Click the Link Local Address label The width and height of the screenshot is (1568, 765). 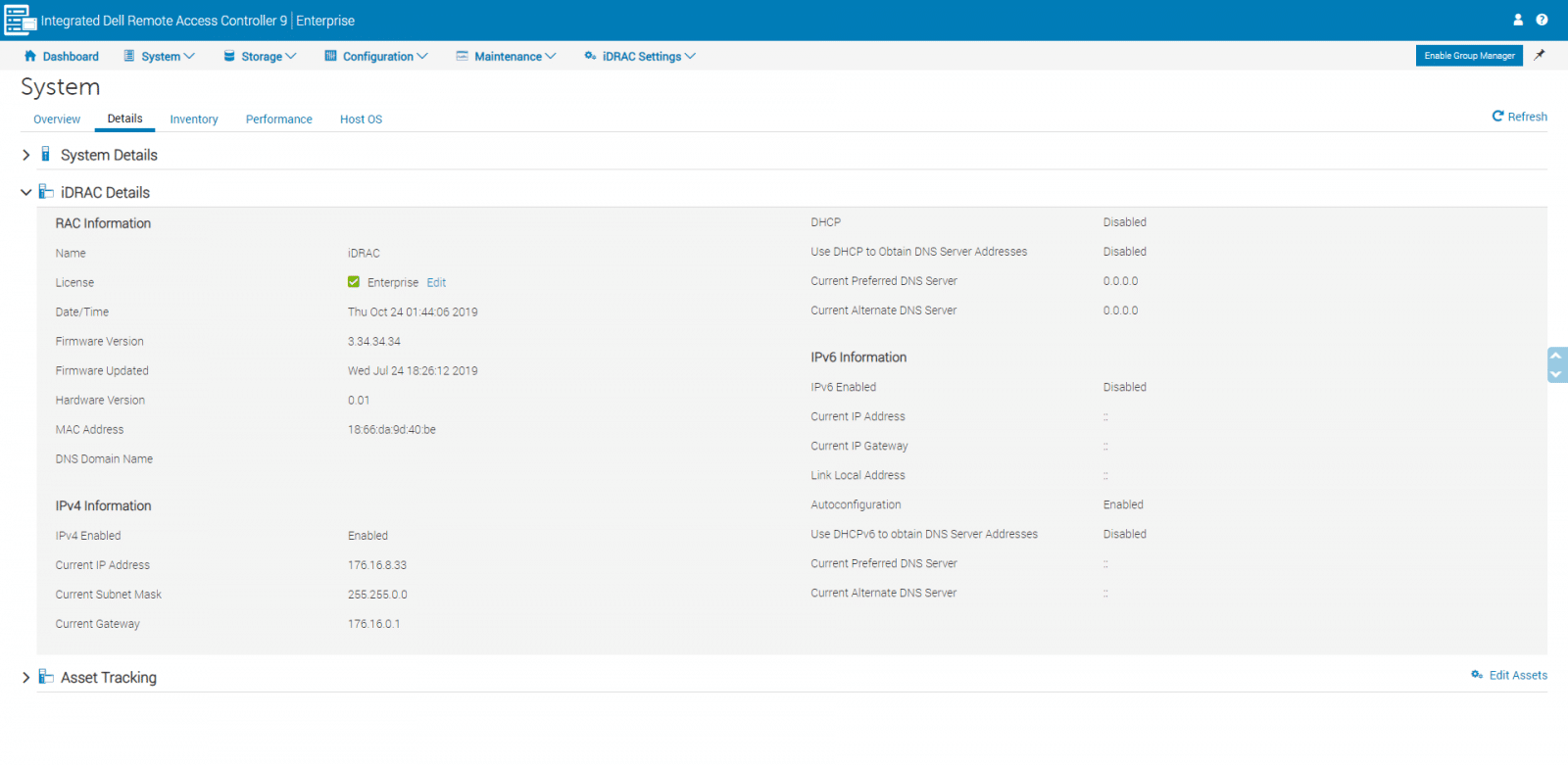click(x=857, y=475)
